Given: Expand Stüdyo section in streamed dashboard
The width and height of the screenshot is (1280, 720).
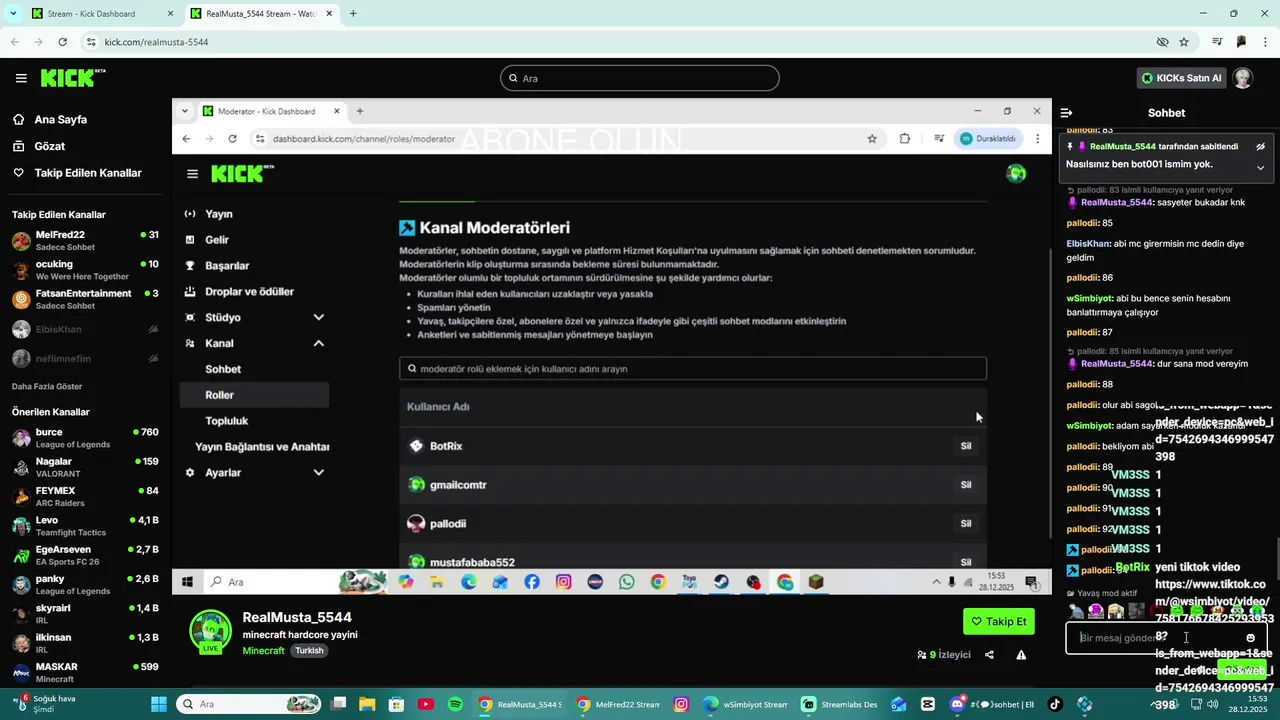Looking at the screenshot, I should [x=318, y=317].
